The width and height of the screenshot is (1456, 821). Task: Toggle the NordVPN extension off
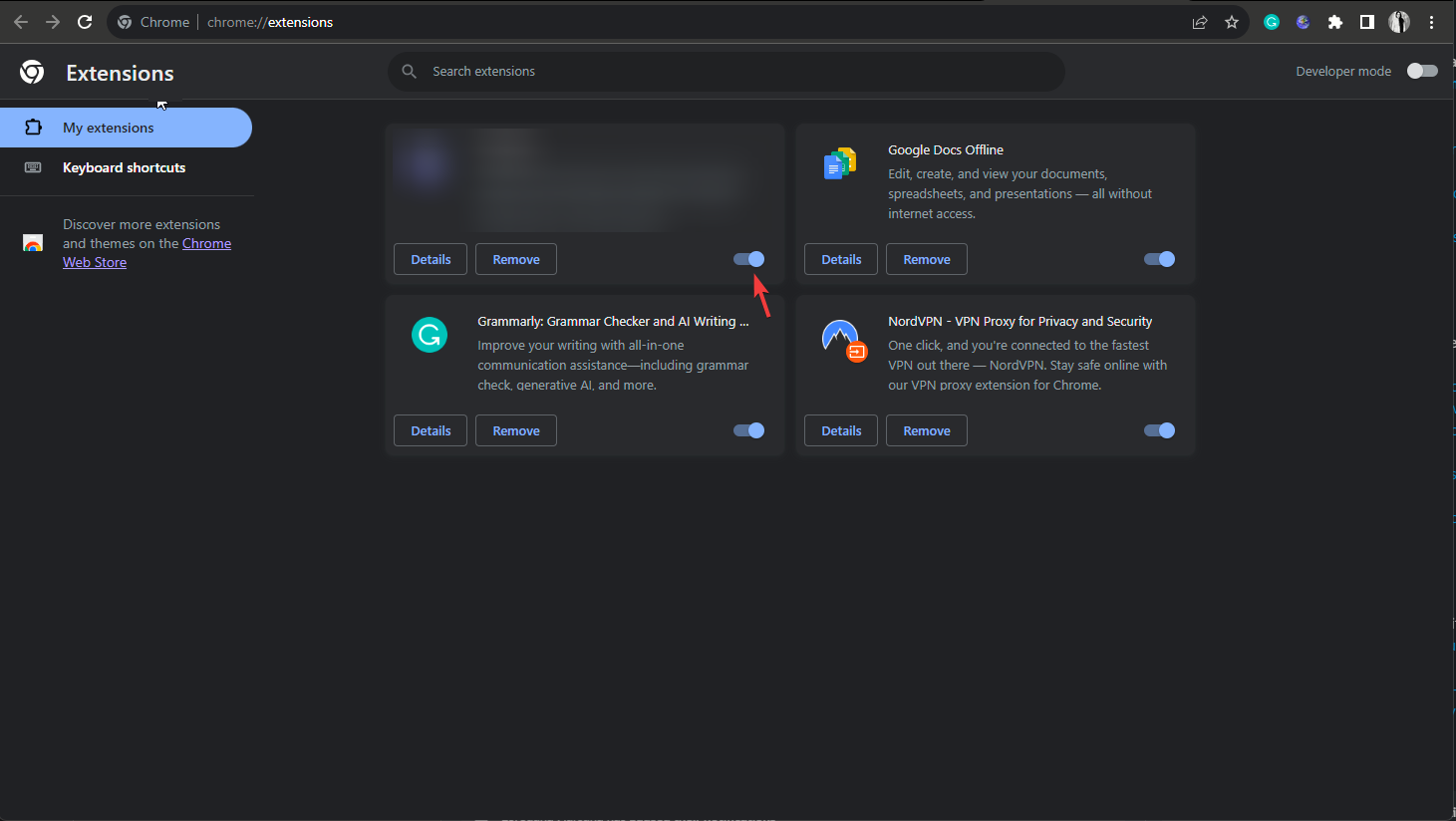1159,430
